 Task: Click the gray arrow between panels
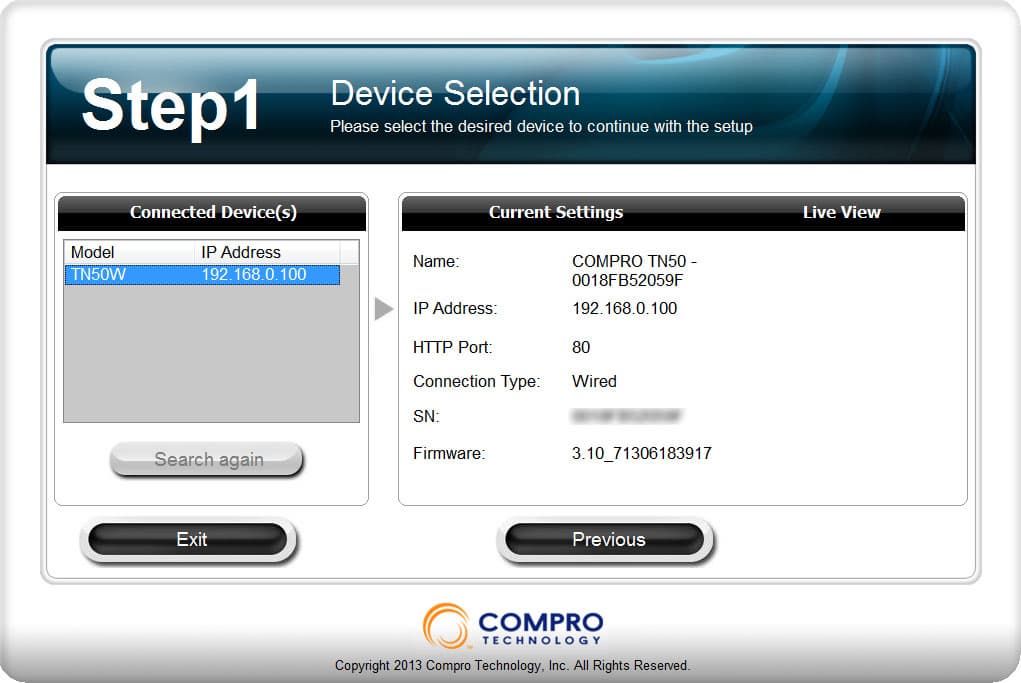click(384, 309)
